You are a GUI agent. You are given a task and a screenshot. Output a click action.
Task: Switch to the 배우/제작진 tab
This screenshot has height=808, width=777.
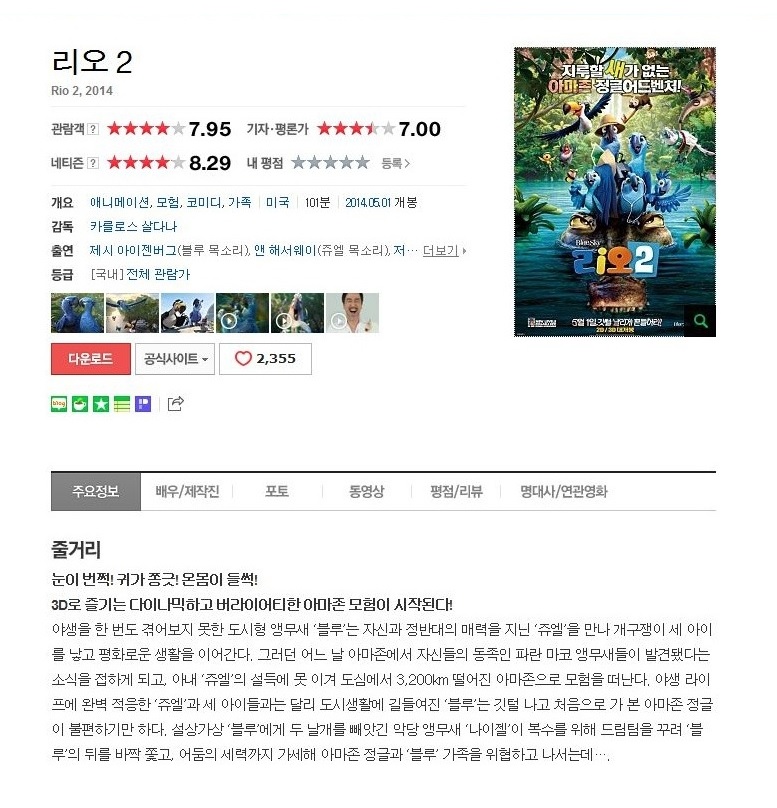tap(188, 492)
